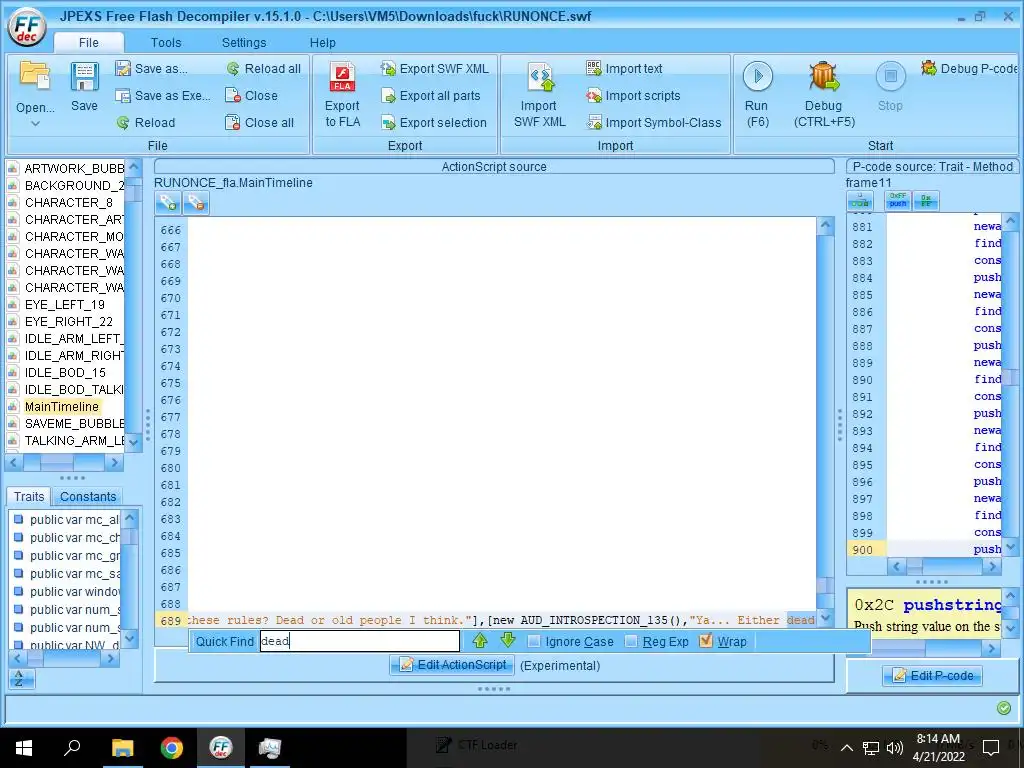The width and height of the screenshot is (1024, 768).
Task: Click Reload all in the ribbon
Action: (x=263, y=69)
